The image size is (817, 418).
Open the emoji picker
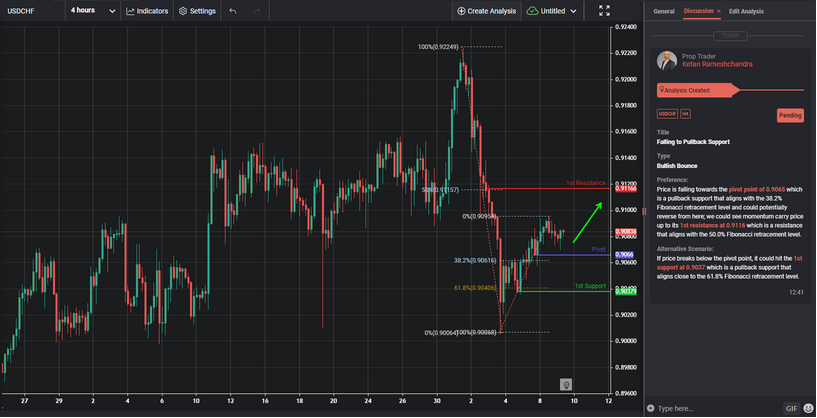808,408
